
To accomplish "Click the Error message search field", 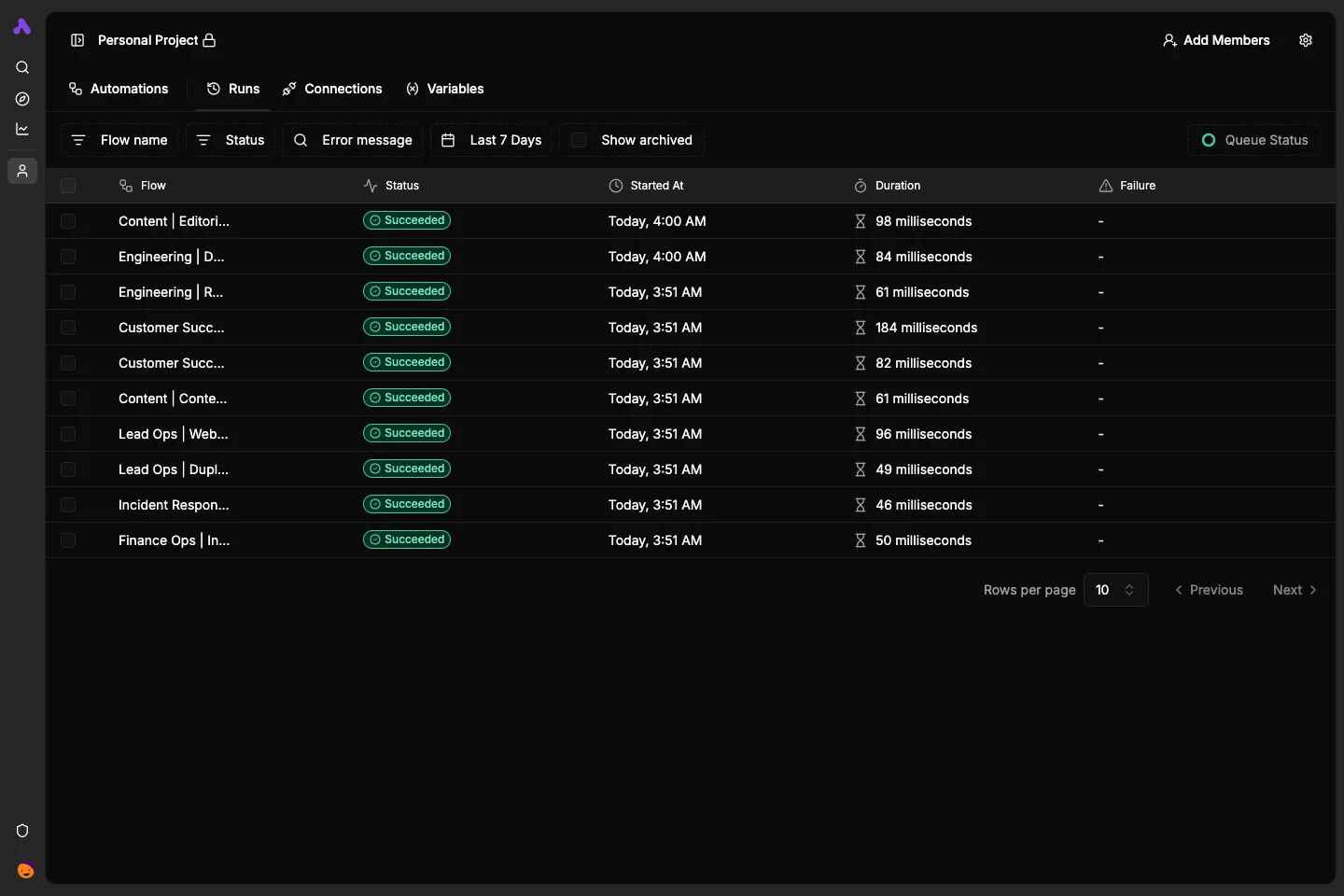I will (x=353, y=140).
